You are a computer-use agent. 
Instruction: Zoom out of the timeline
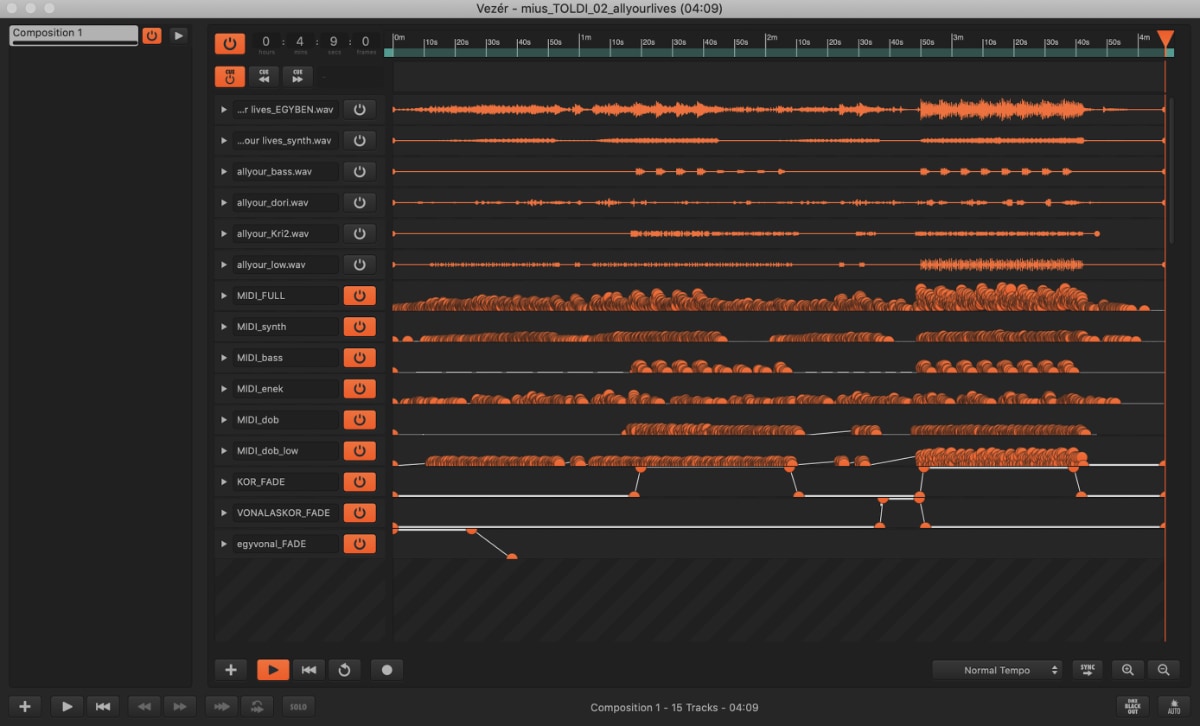[1163, 670]
